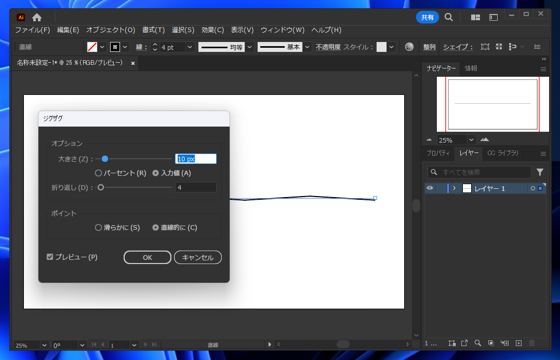Click the Navigator zoom in large mountains
The image size is (560, 360).
[x=485, y=140]
